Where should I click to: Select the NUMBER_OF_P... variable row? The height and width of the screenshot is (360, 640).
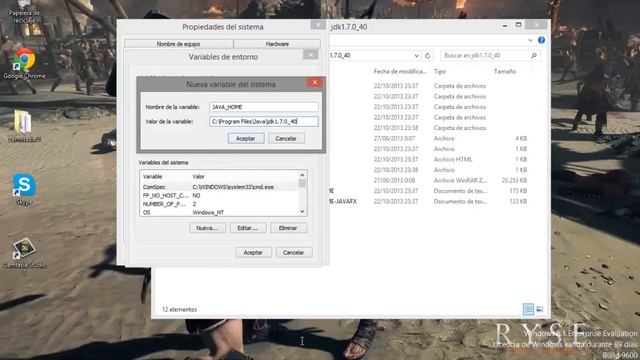(220, 204)
